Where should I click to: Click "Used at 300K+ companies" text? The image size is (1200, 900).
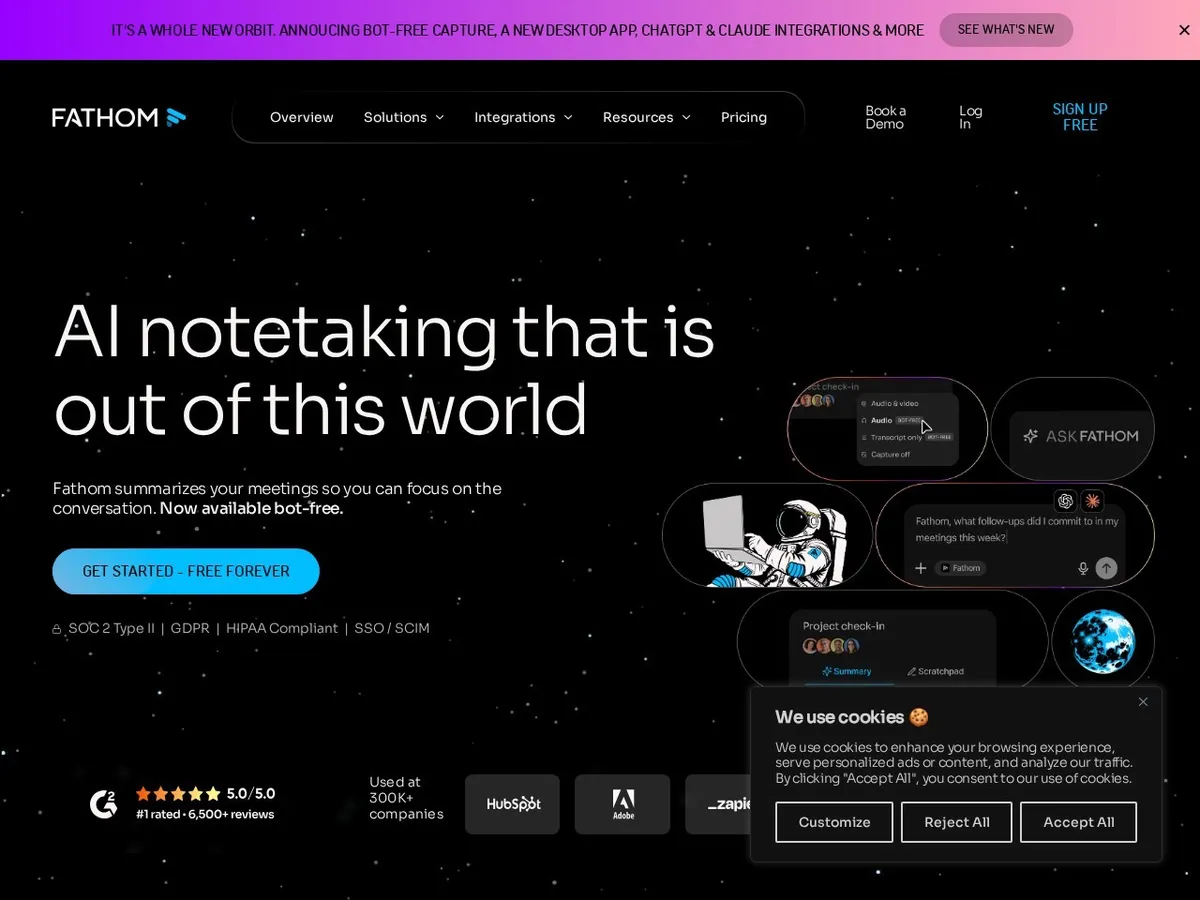(x=406, y=798)
